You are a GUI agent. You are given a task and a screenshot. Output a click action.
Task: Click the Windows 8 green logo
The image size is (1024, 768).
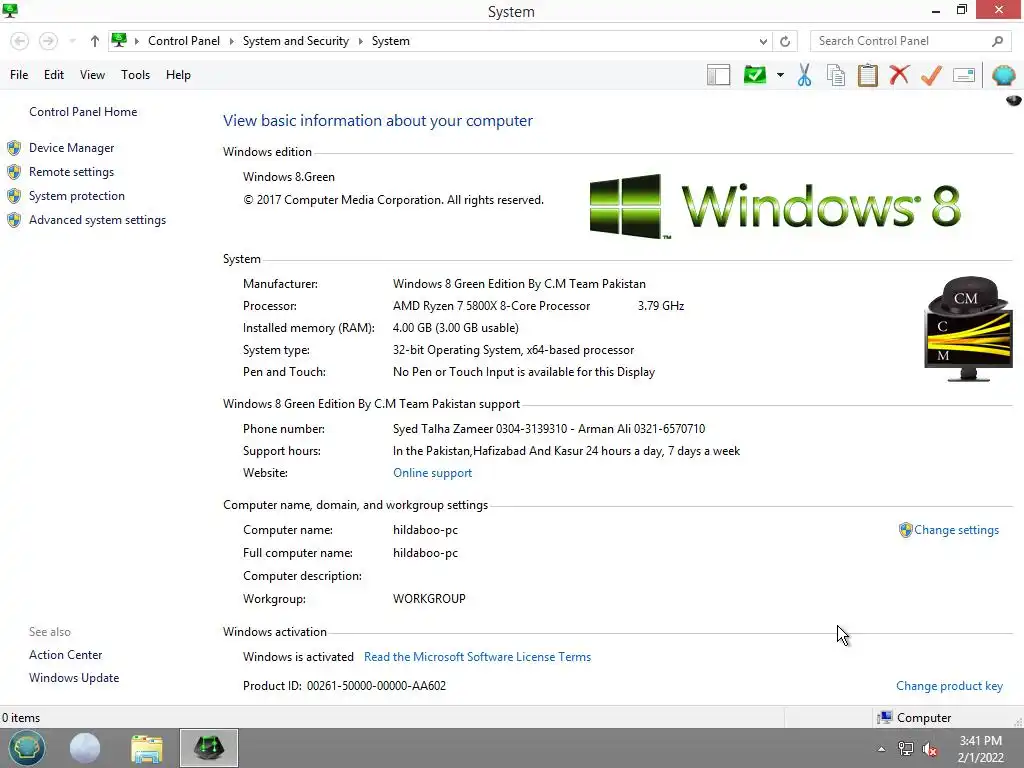[x=775, y=206]
